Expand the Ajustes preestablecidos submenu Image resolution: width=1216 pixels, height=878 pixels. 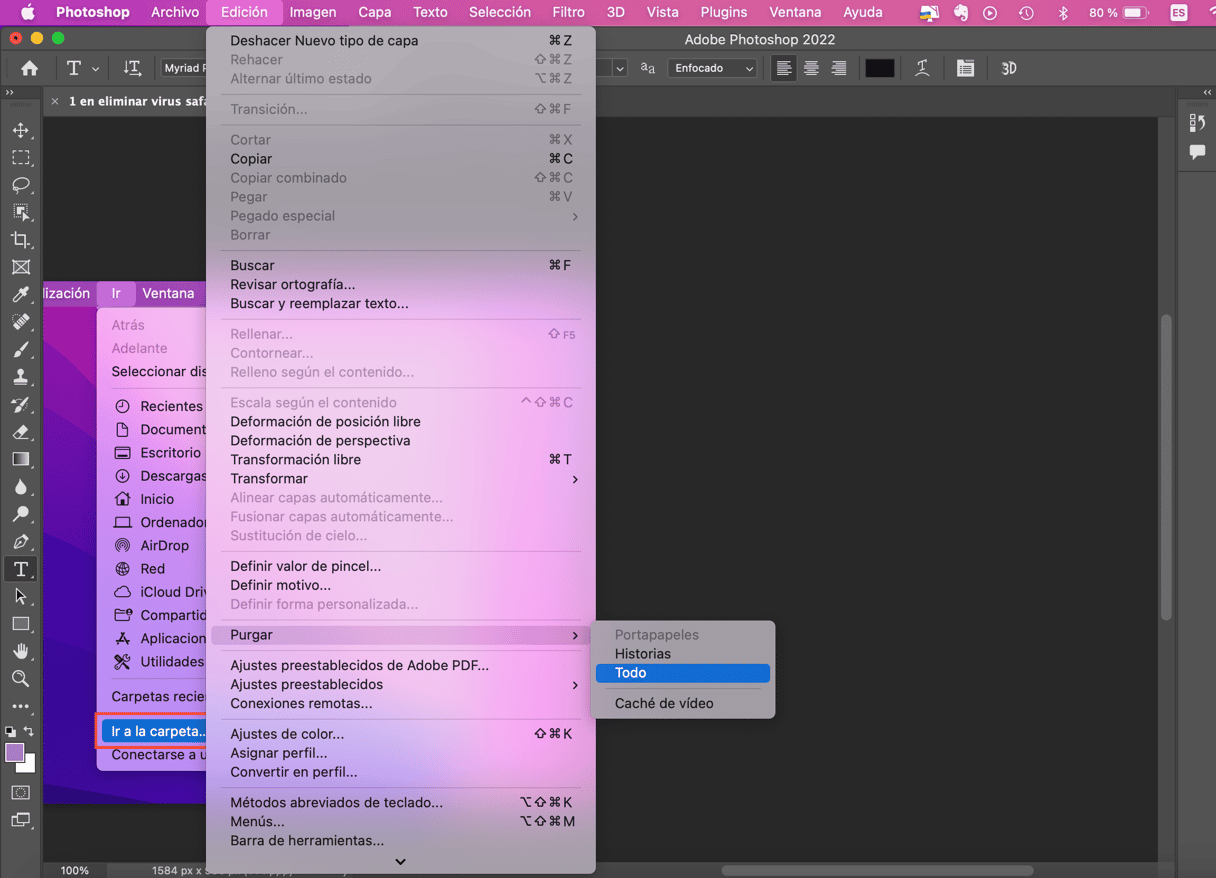pos(400,684)
